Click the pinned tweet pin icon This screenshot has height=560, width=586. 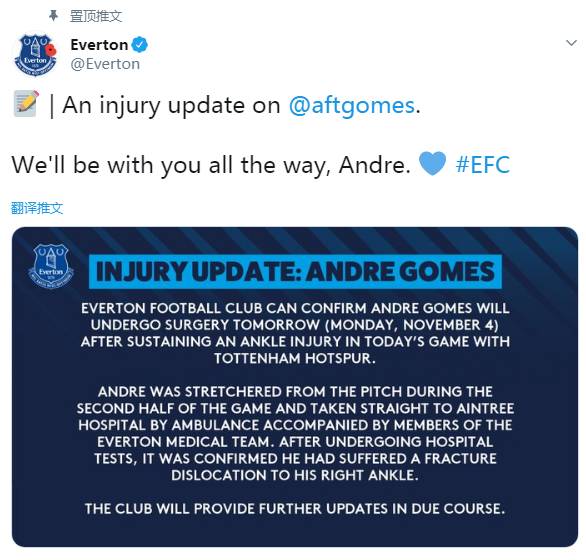(54, 15)
